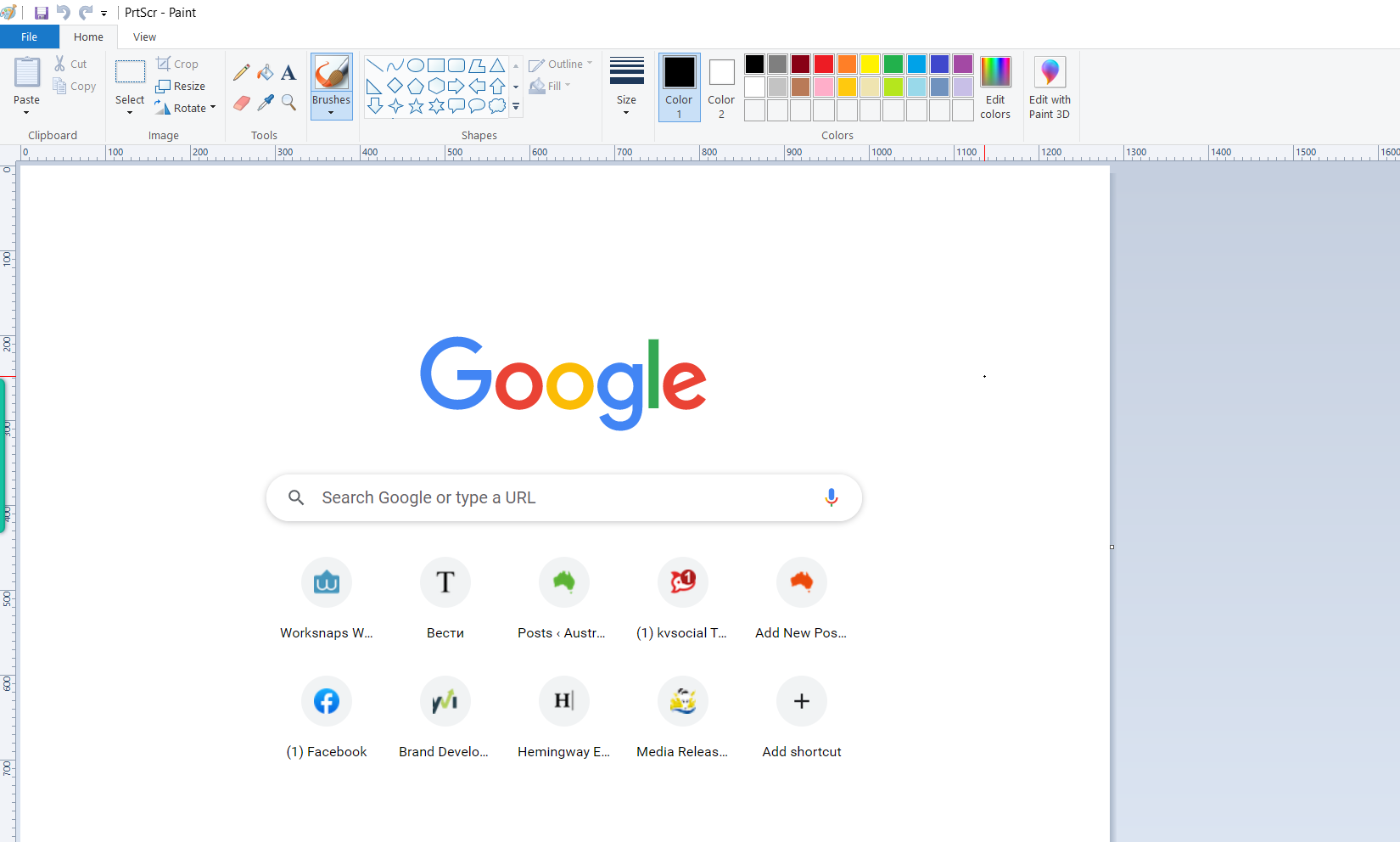Click the Brushes icon

coord(331,71)
